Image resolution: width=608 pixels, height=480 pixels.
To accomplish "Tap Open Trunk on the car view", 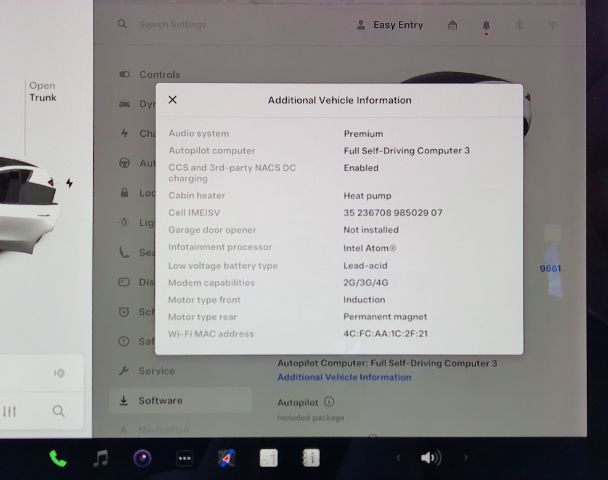I will [43, 92].
